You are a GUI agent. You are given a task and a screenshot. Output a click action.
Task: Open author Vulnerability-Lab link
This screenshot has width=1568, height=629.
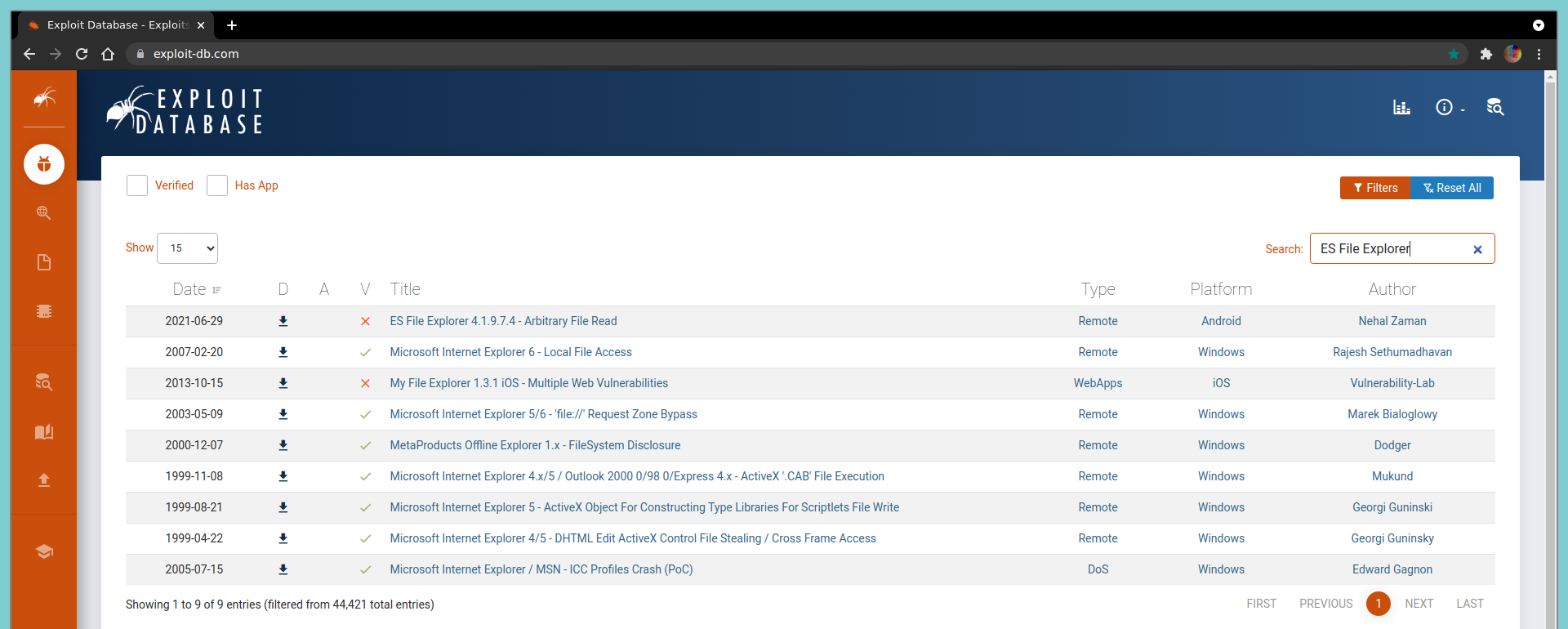click(1392, 383)
